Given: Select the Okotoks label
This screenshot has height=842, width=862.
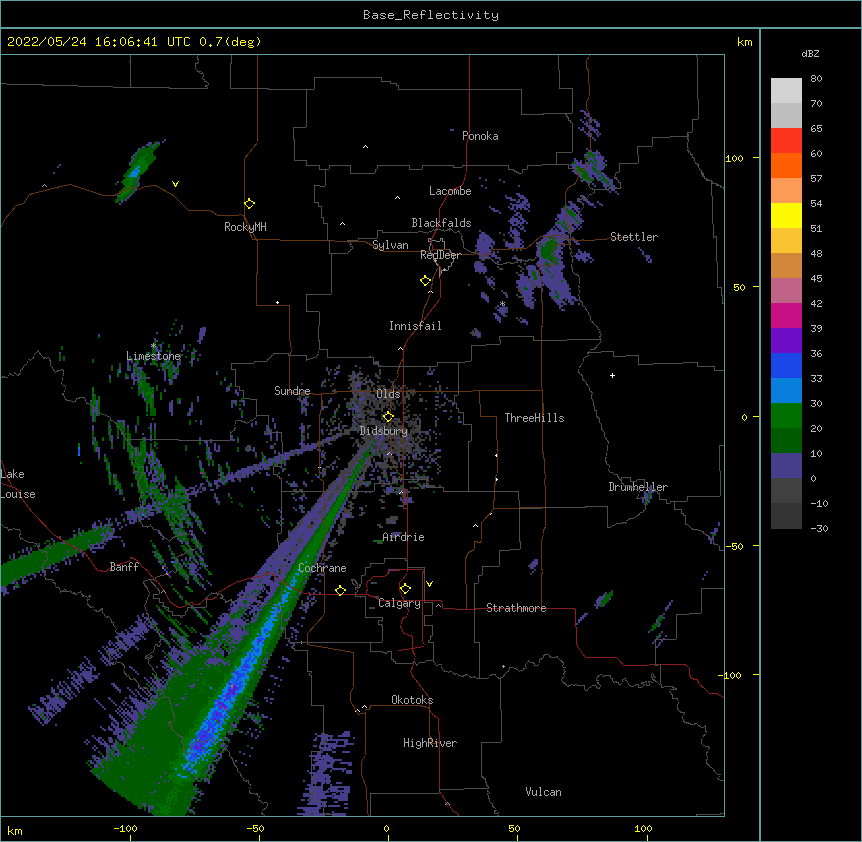Looking at the screenshot, I should tap(412, 700).
